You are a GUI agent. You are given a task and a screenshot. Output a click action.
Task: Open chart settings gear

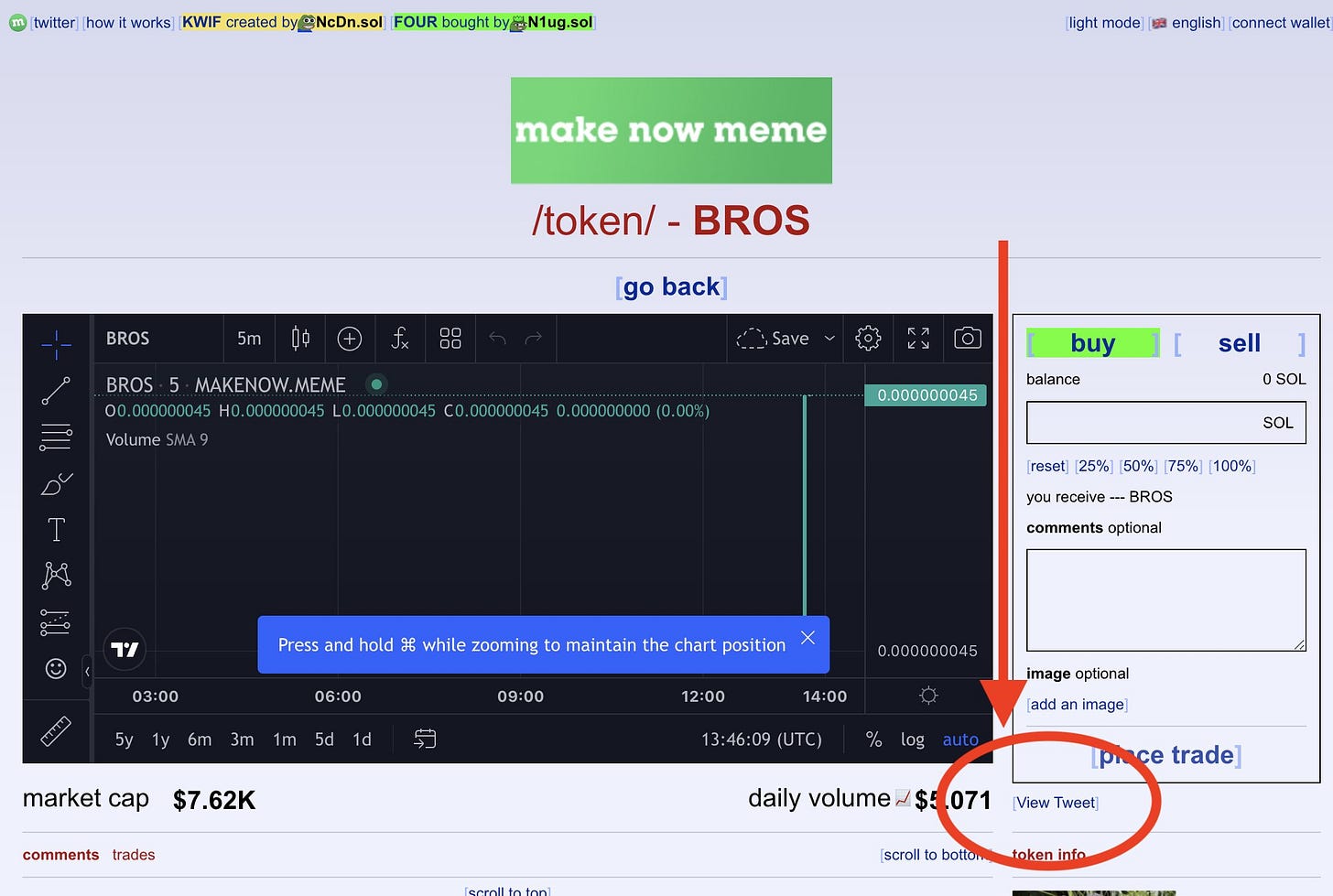pyautogui.click(x=868, y=339)
